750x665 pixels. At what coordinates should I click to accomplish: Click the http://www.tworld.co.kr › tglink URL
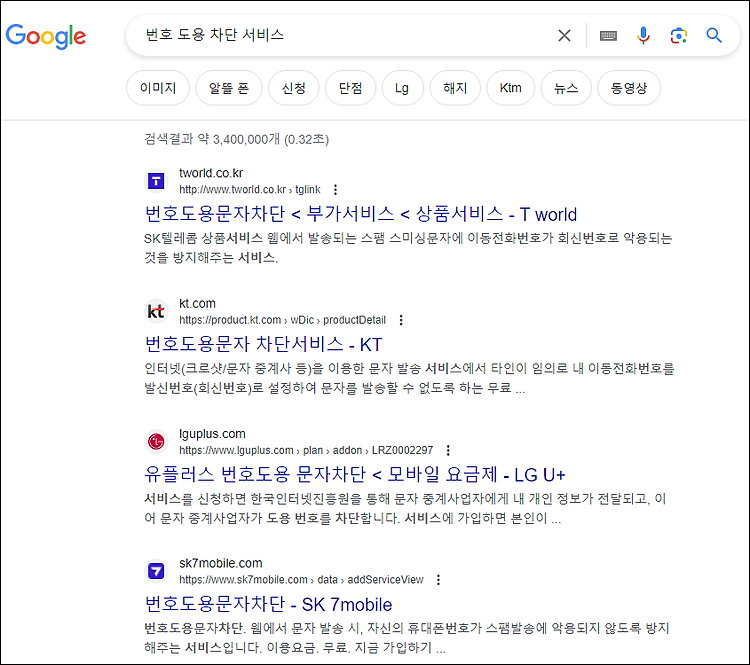pyautogui.click(x=250, y=190)
